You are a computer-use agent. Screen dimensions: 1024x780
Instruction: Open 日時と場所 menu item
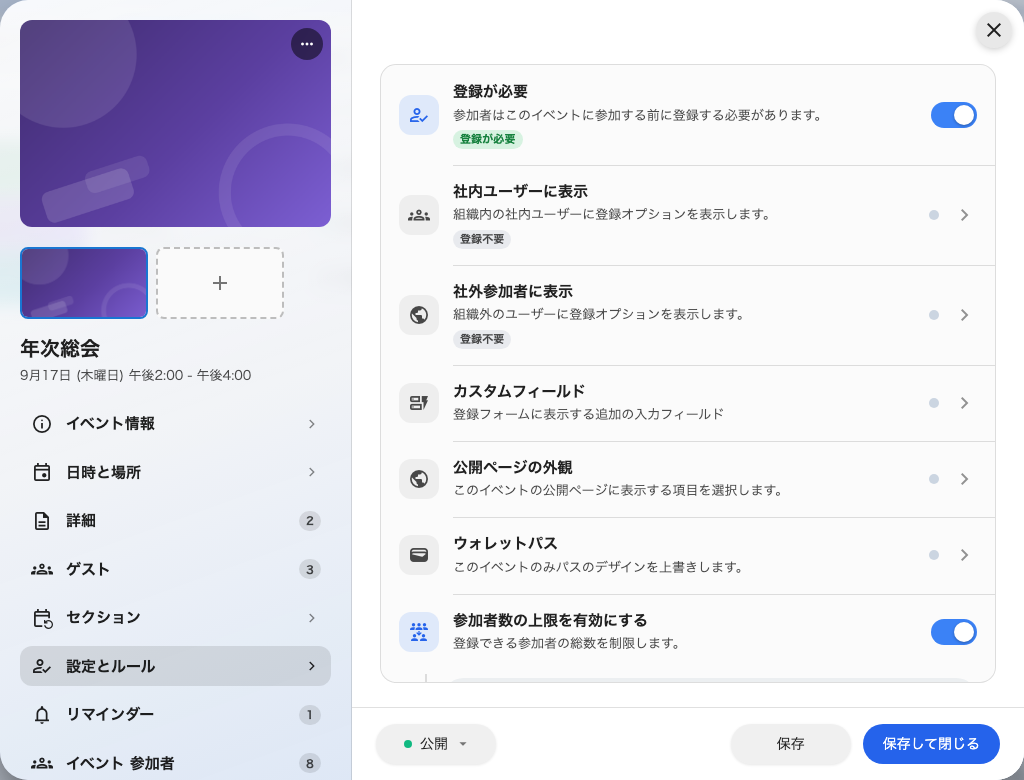point(175,472)
